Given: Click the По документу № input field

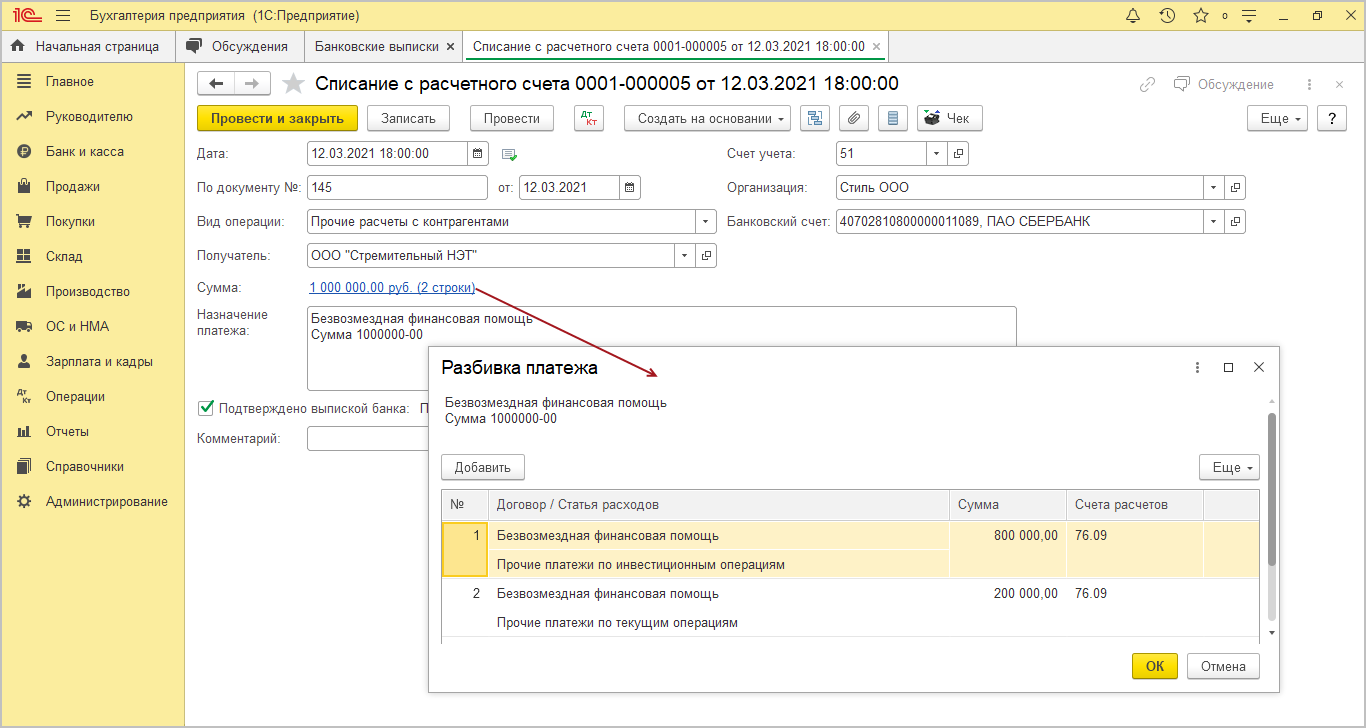Looking at the screenshot, I should tap(397, 188).
